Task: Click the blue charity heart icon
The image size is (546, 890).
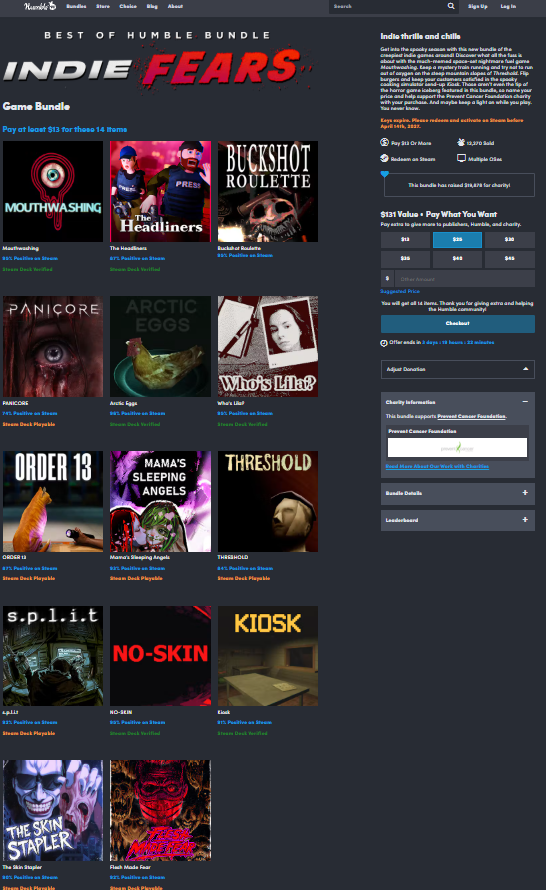Action: pyautogui.click(x=385, y=174)
